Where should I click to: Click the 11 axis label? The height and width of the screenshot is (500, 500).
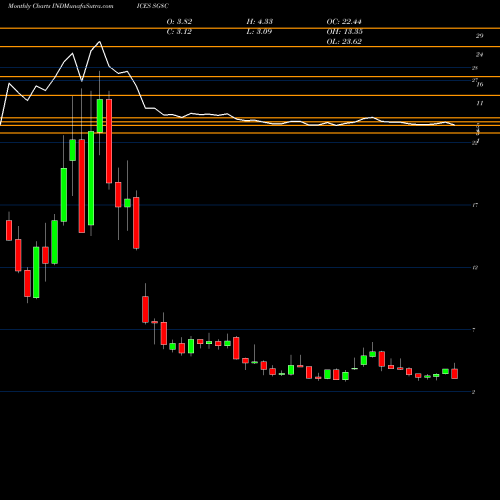479,103
